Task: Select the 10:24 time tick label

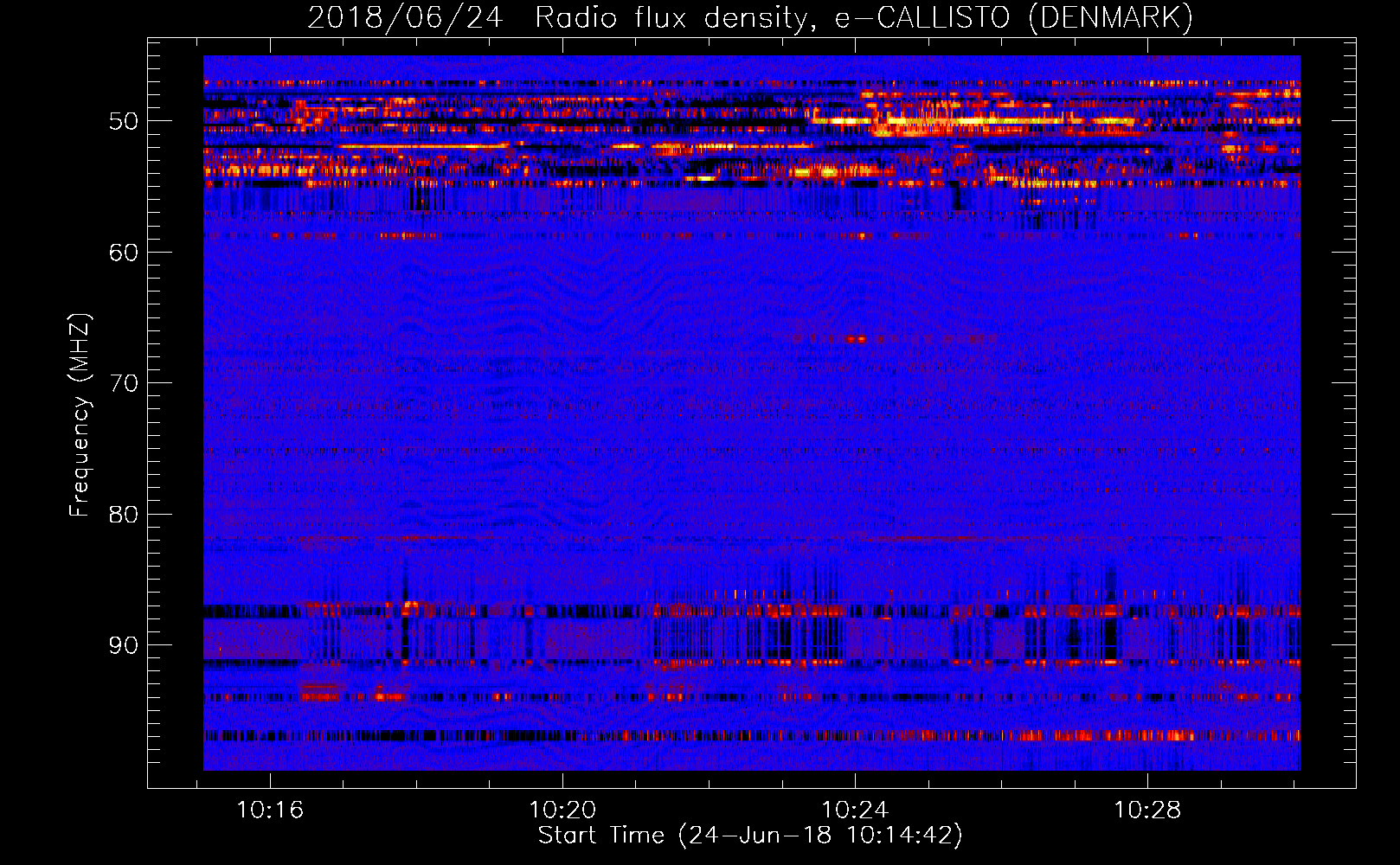Action: tap(855, 811)
